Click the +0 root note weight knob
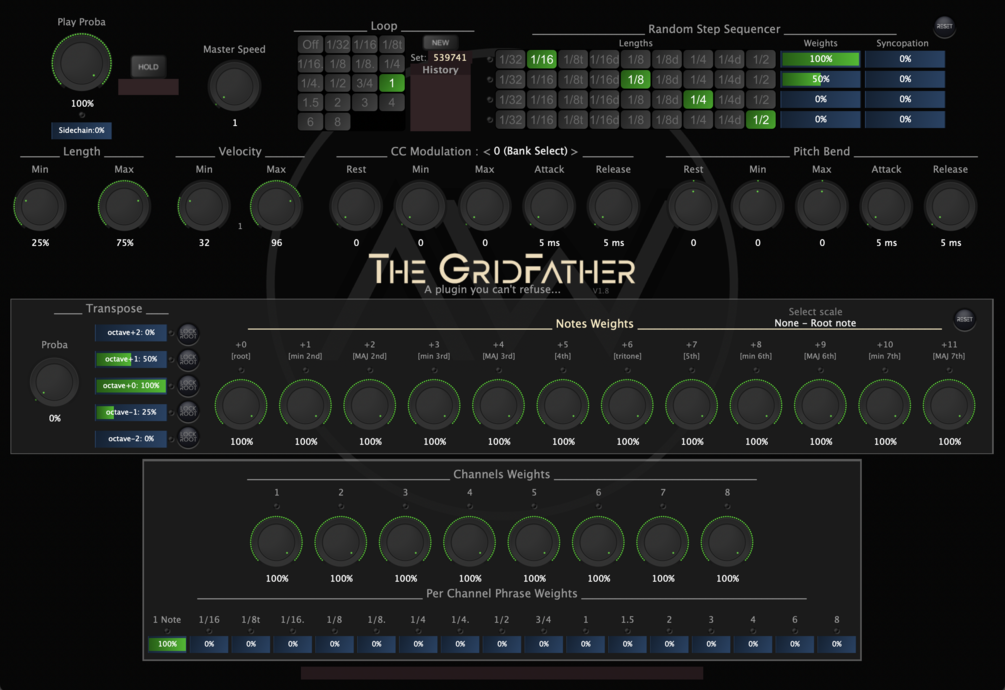This screenshot has width=1005, height=690. (241, 405)
